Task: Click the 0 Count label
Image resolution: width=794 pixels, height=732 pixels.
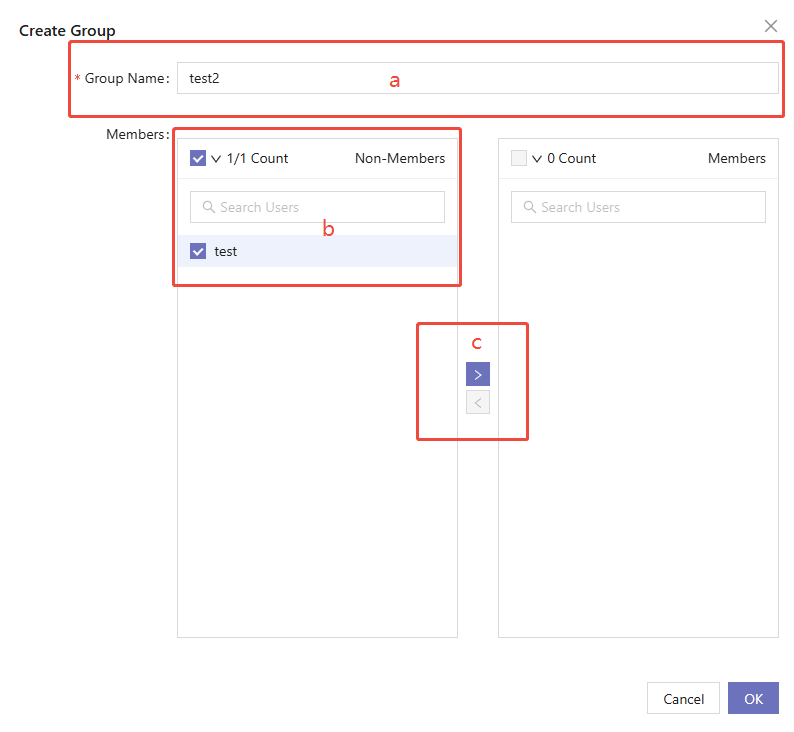Action: [571, 158]
